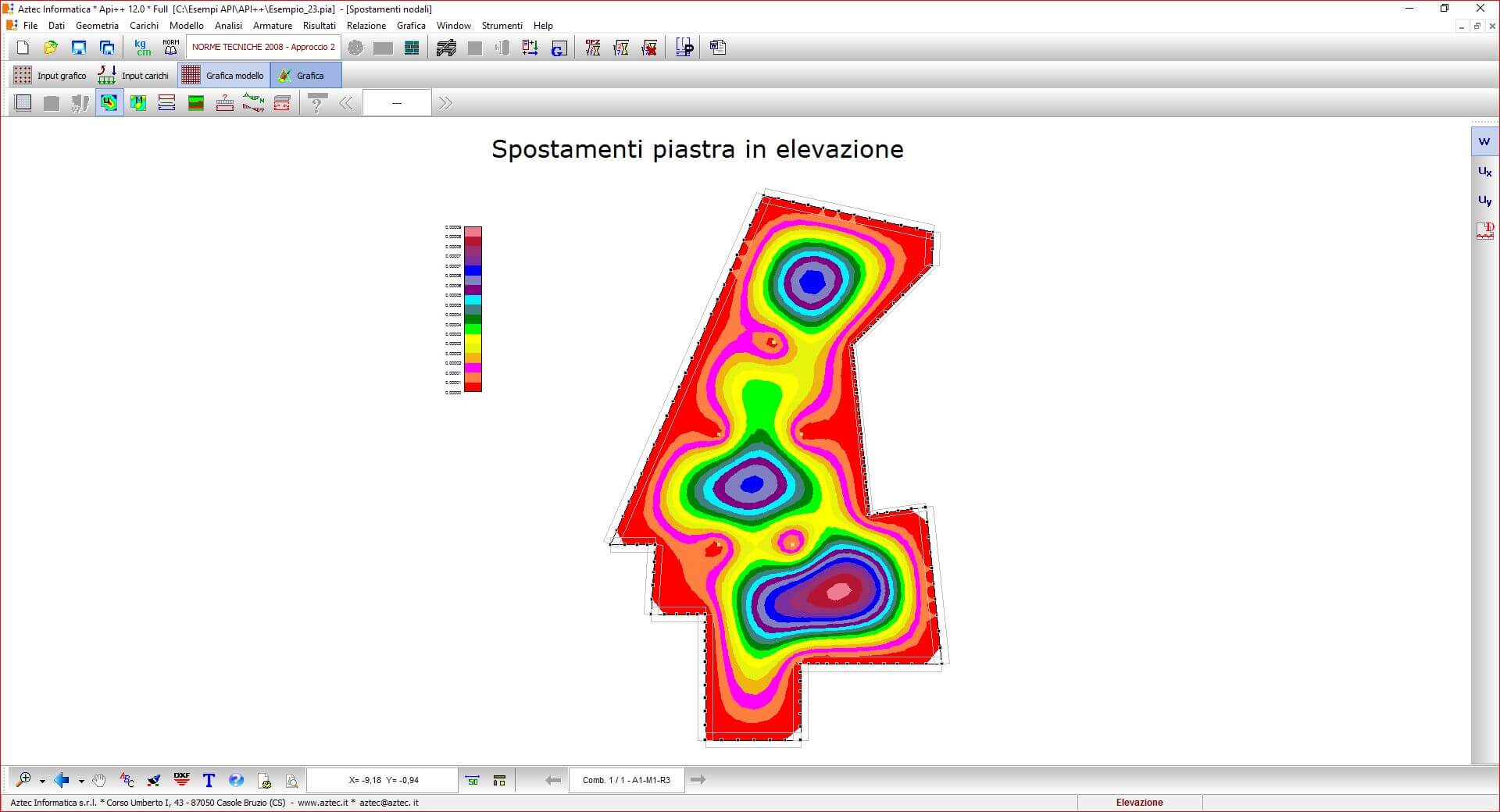Click the Word report export icon

pyautogui.click(x=717, y=48)
